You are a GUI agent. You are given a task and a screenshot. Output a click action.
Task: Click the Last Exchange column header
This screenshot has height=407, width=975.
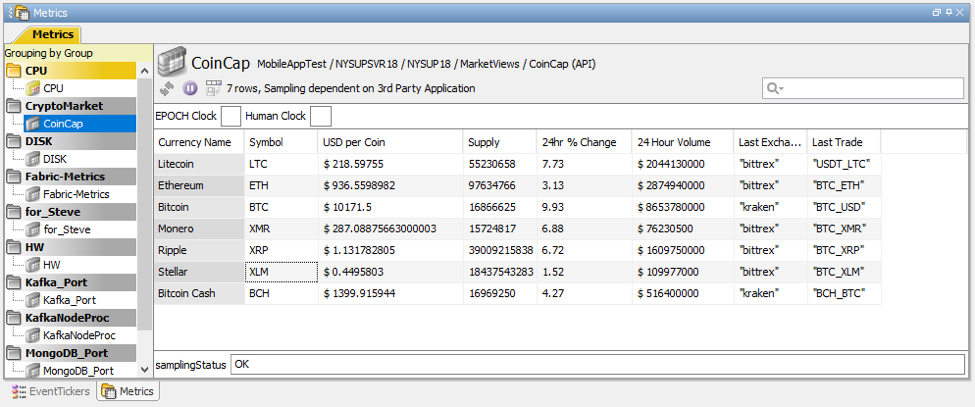(x=770, y=142)
